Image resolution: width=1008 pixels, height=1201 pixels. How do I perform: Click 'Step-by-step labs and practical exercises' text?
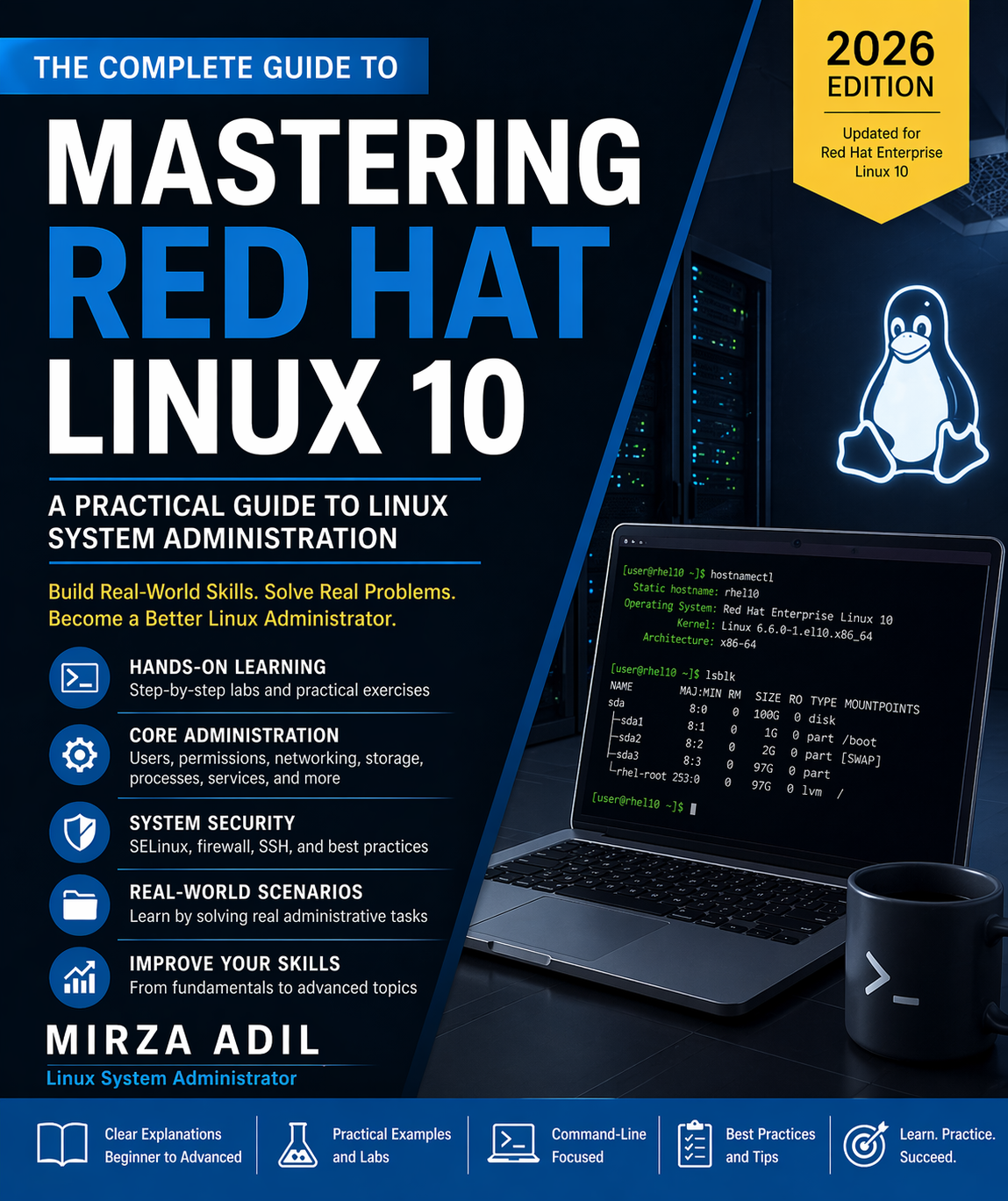point(279,690)
